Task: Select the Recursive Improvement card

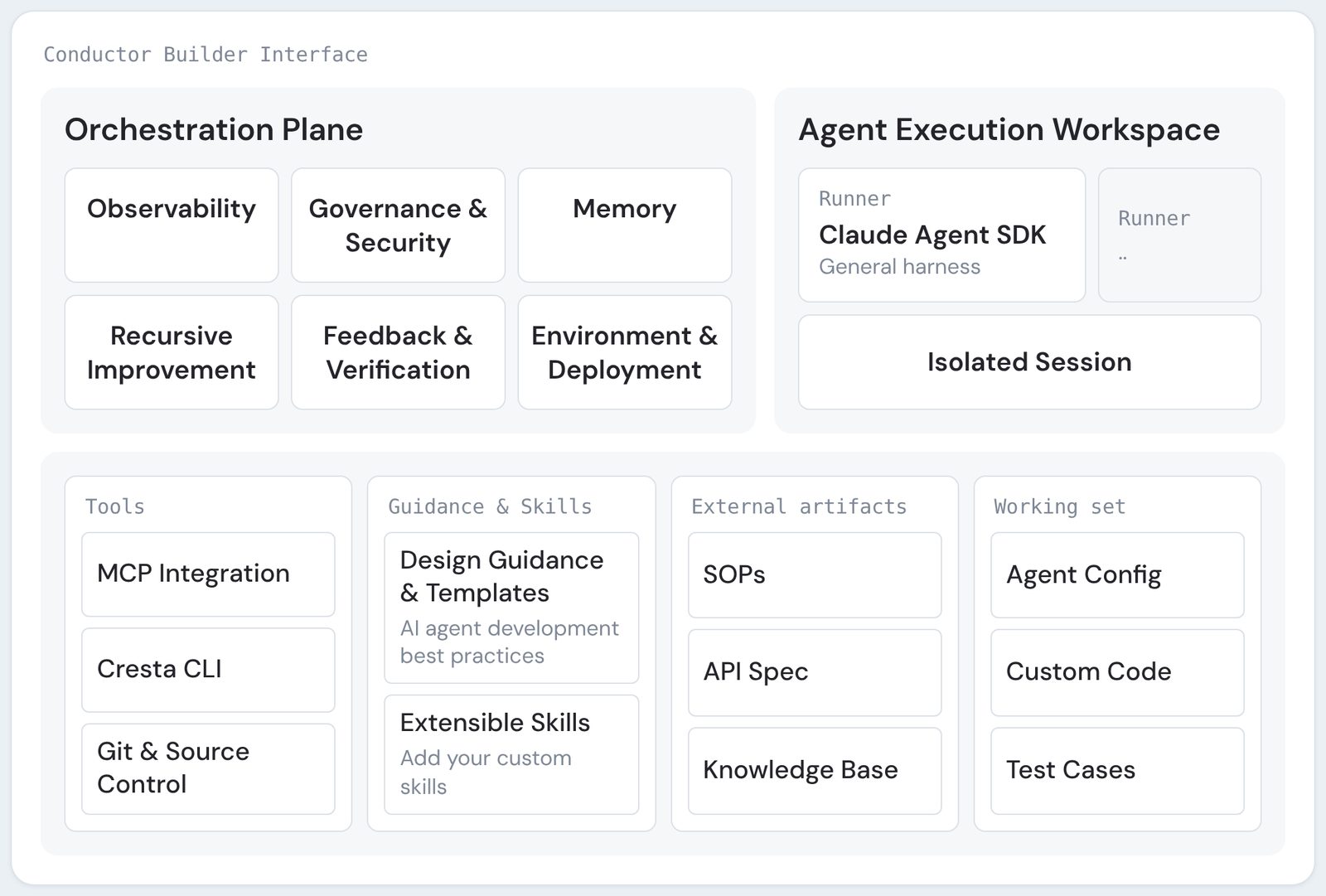Action: pyautogui.click(x=172, y=352)
